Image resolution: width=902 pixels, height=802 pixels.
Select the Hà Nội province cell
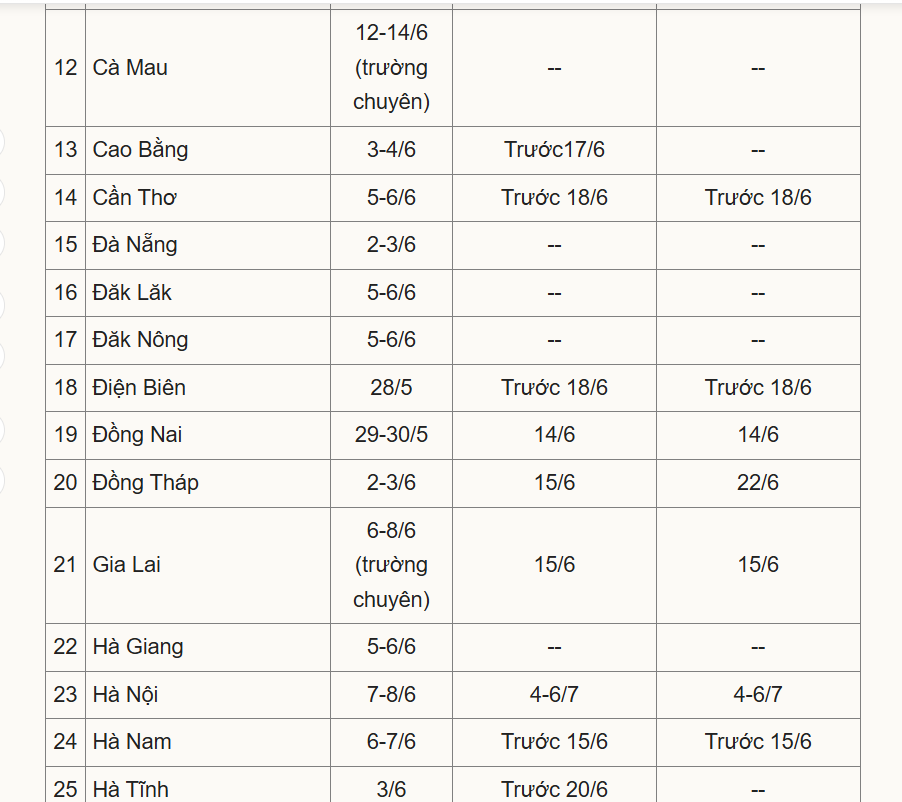[125, 695]
